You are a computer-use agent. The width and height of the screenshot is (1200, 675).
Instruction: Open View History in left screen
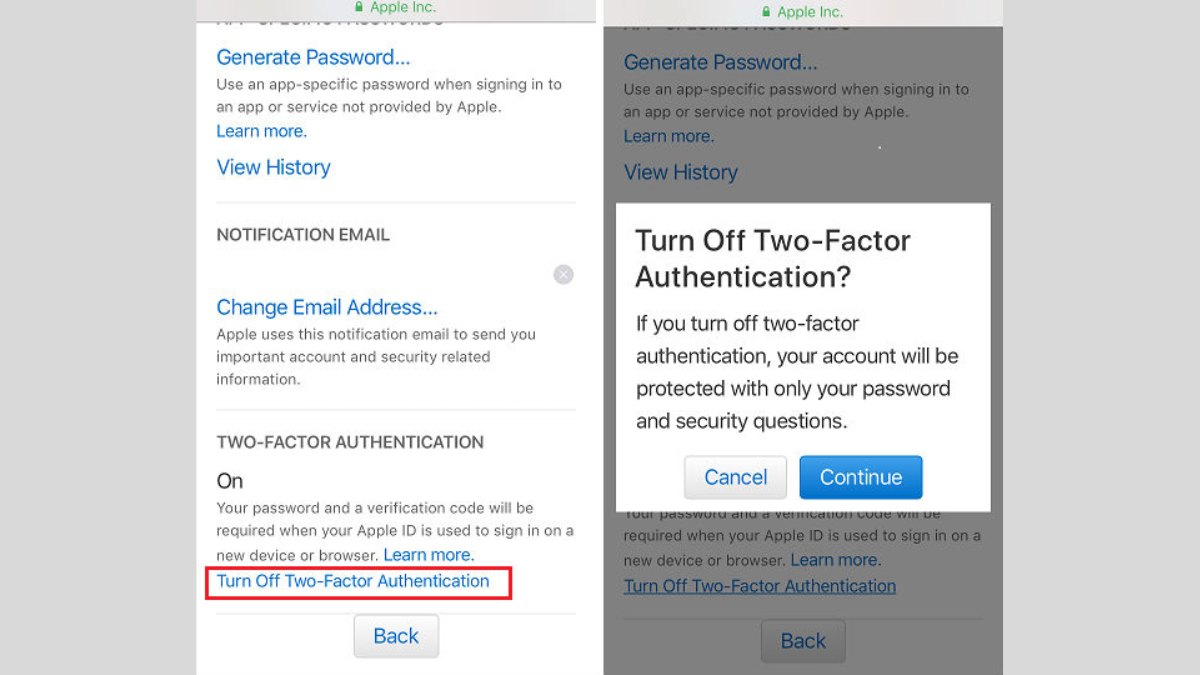coord(274,167)
